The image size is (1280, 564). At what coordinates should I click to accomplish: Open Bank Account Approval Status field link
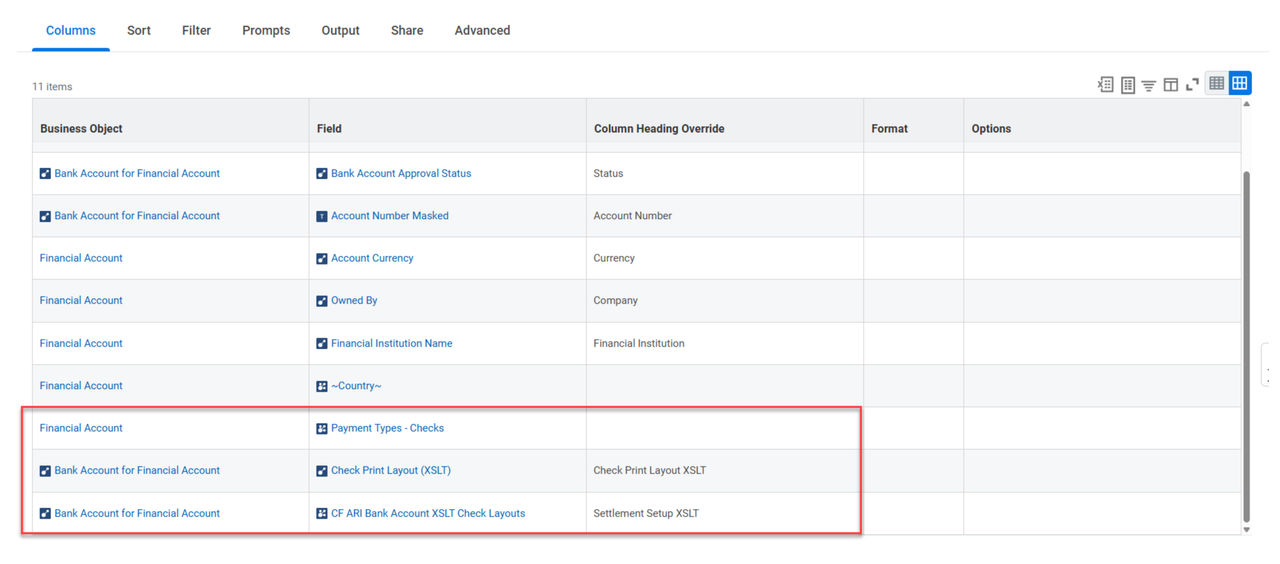point(401,173)
